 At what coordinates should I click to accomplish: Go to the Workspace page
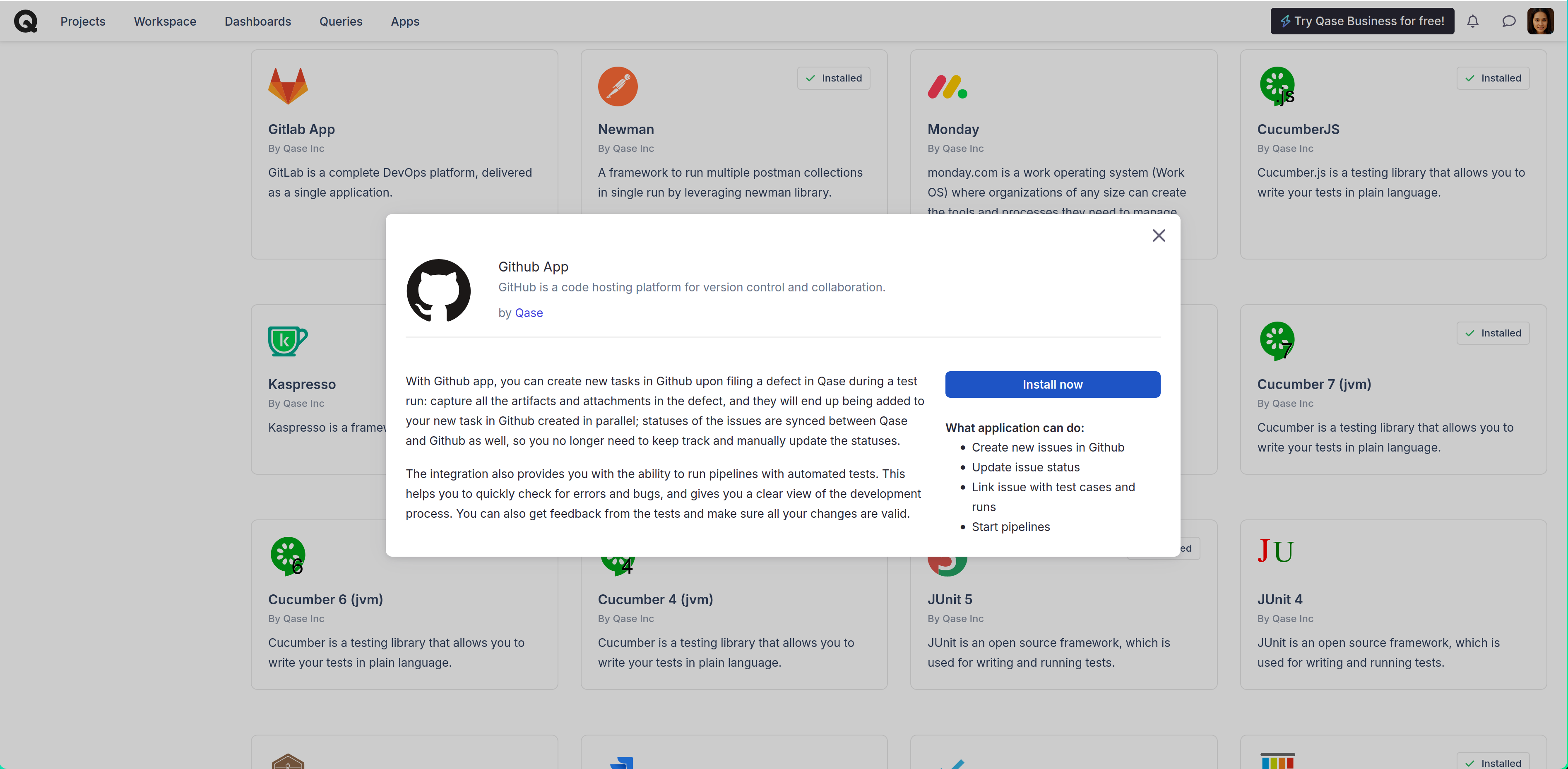[x=165, y=21]
